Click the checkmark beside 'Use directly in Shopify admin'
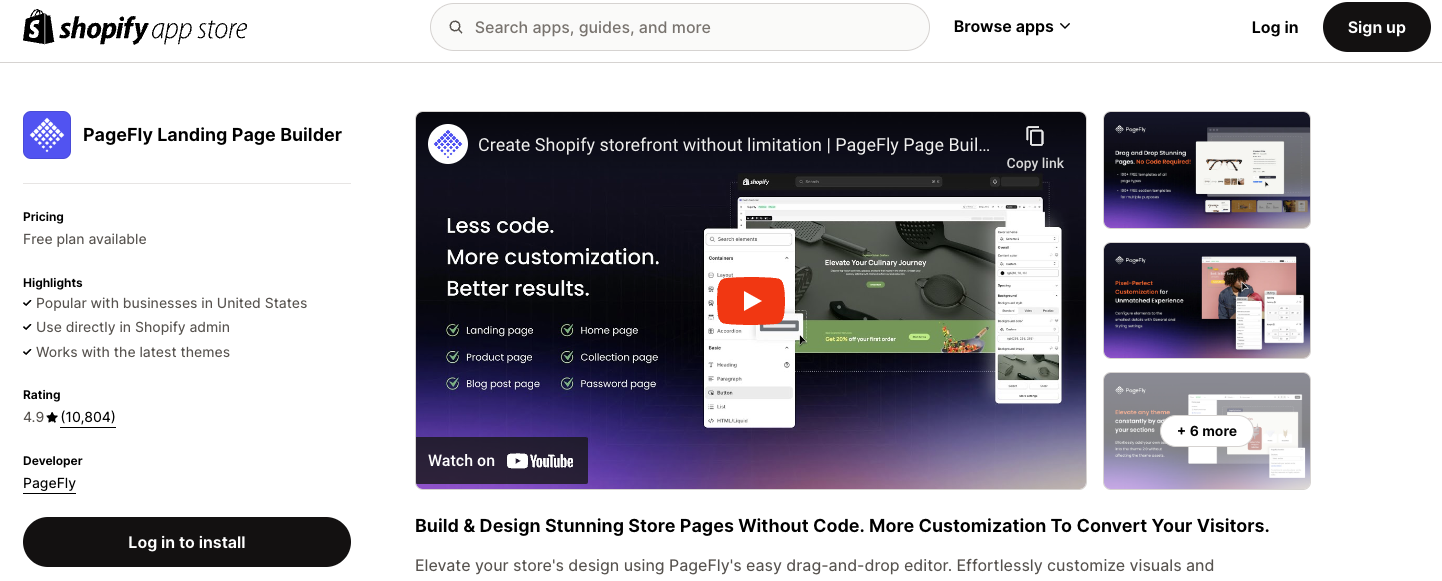The image size is (1442, 581). click(27, 327)
